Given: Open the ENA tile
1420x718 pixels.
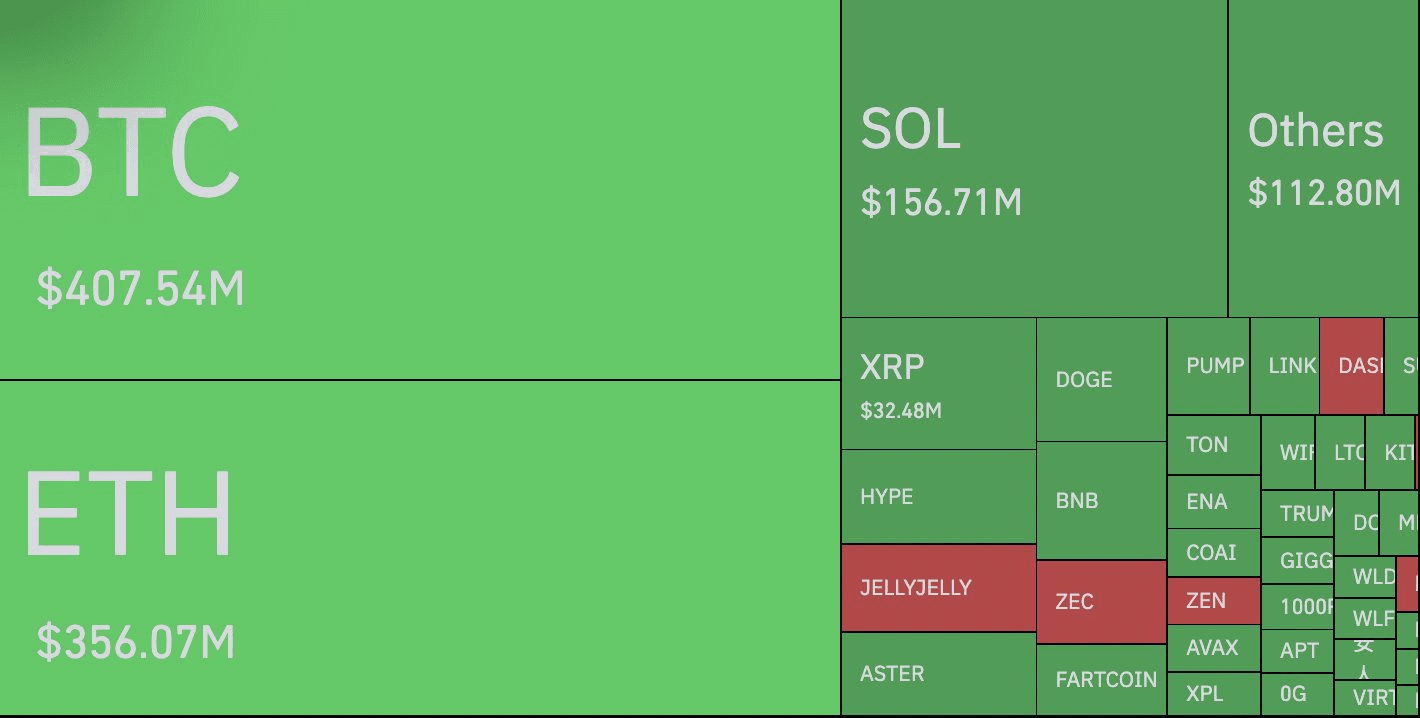Looking at the screenshot, I should pyautogui.click(x=1213, y=502).
